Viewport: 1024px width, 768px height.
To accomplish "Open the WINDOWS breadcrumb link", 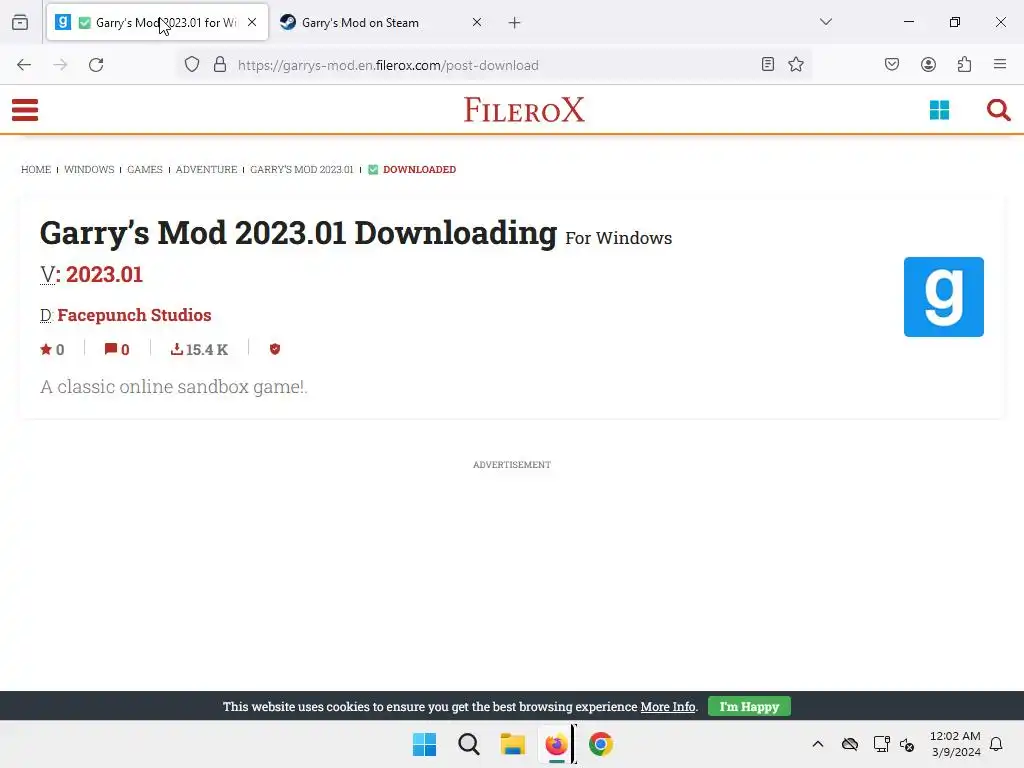I will [89, 169].
